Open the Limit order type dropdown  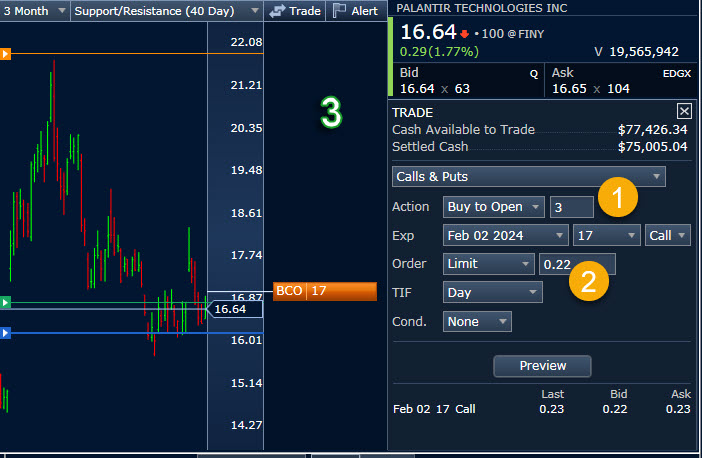click(488, 264)
